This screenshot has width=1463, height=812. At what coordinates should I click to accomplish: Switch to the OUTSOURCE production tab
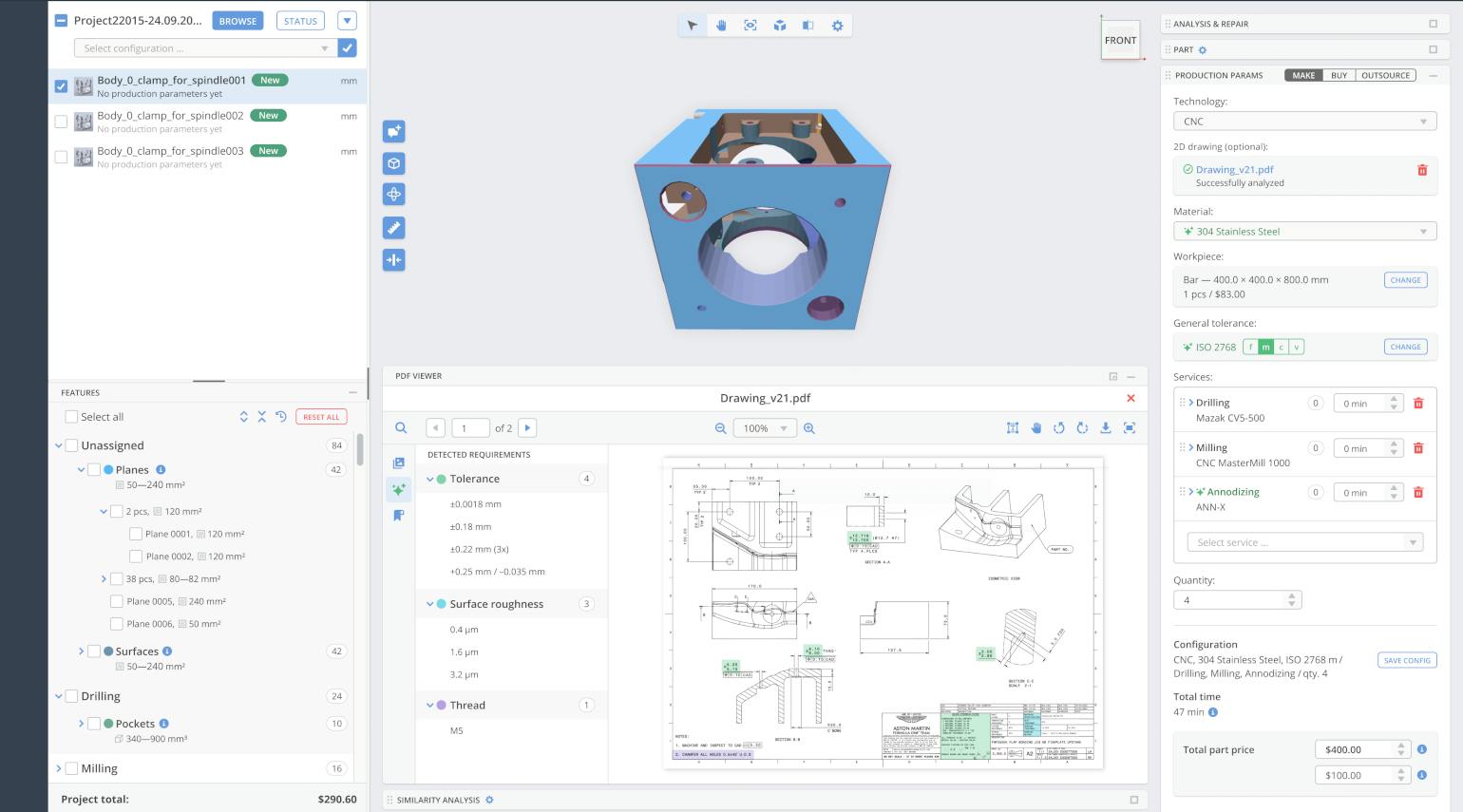click(1385, 75)
